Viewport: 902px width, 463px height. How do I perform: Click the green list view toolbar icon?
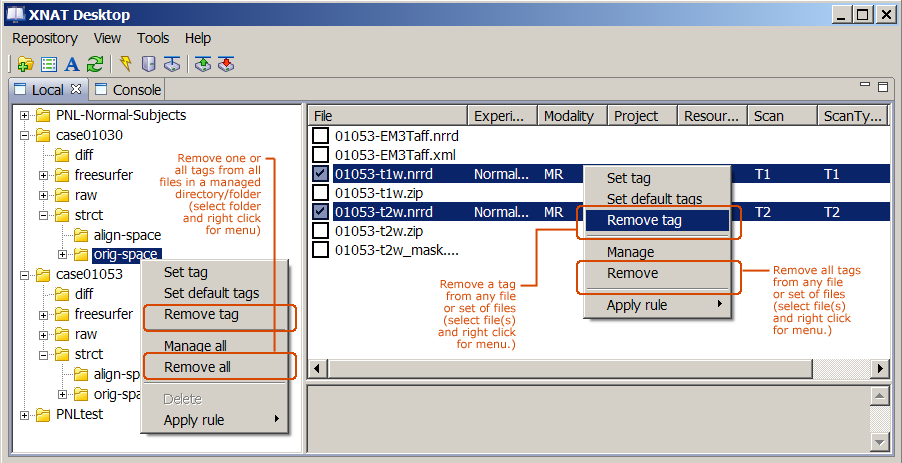coord(48,64)
